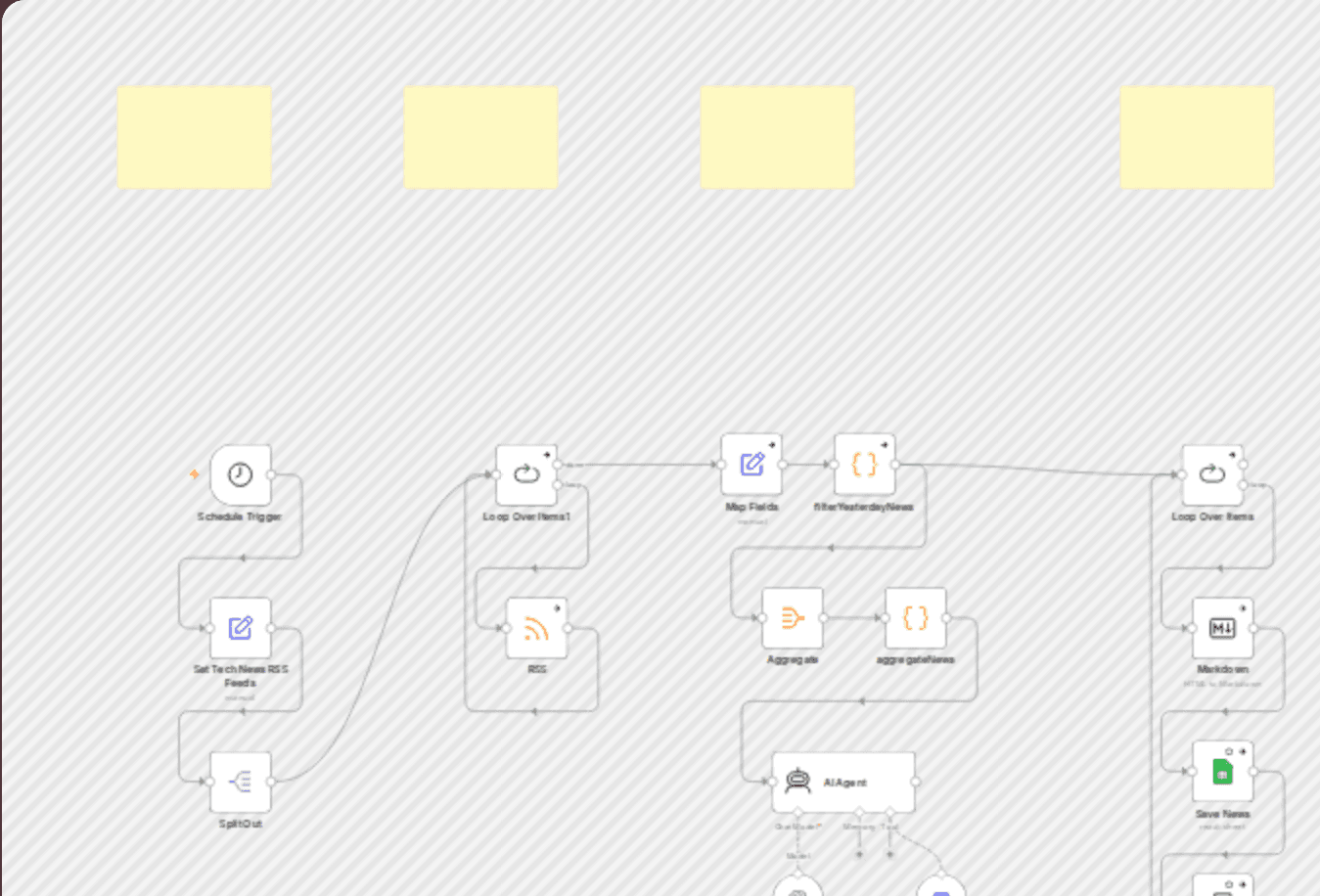
Task: Click the Map Fields input connector
Action: 721,465
